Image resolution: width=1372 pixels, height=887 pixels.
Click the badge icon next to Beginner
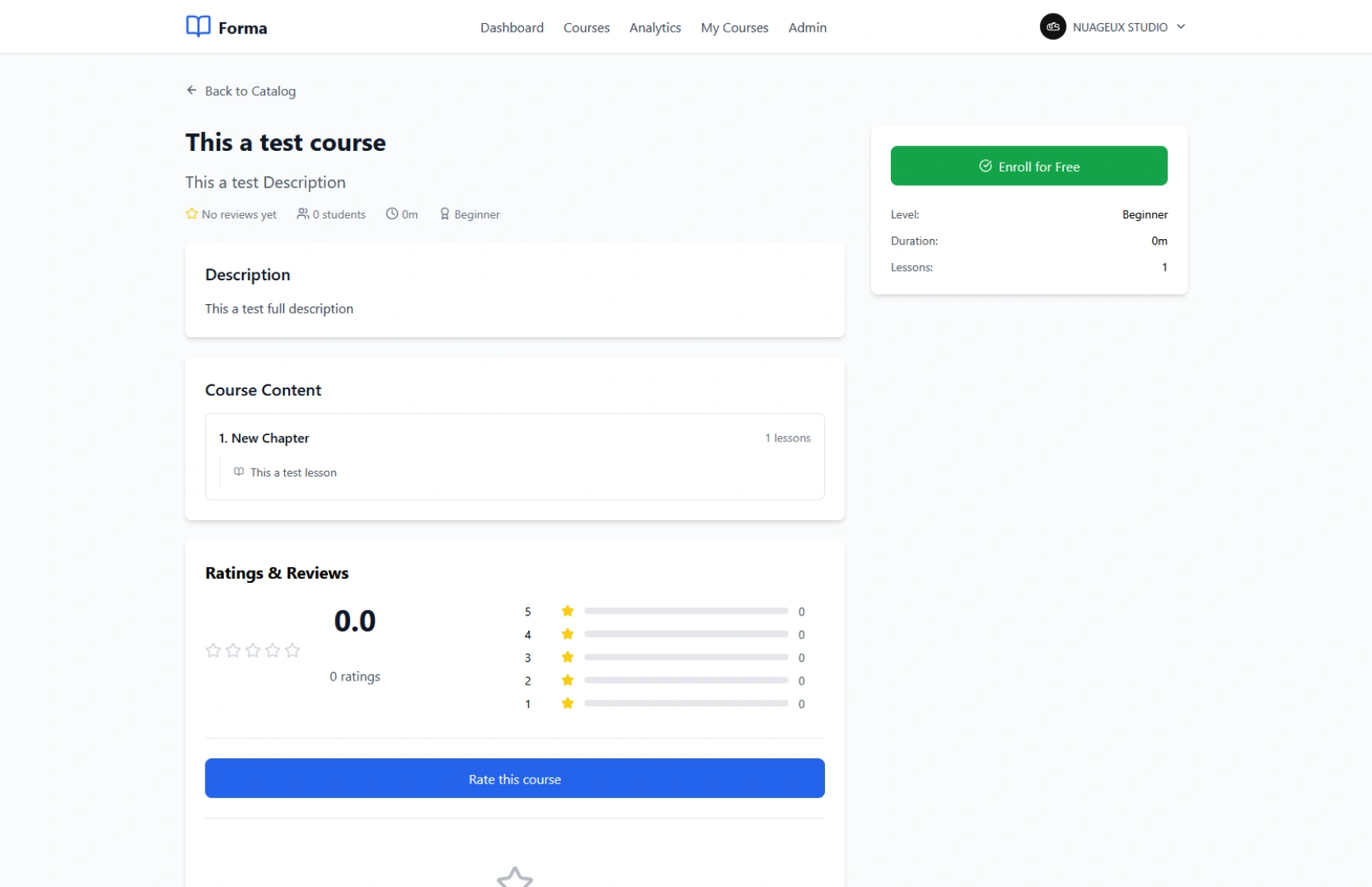(x=445, y=214)
